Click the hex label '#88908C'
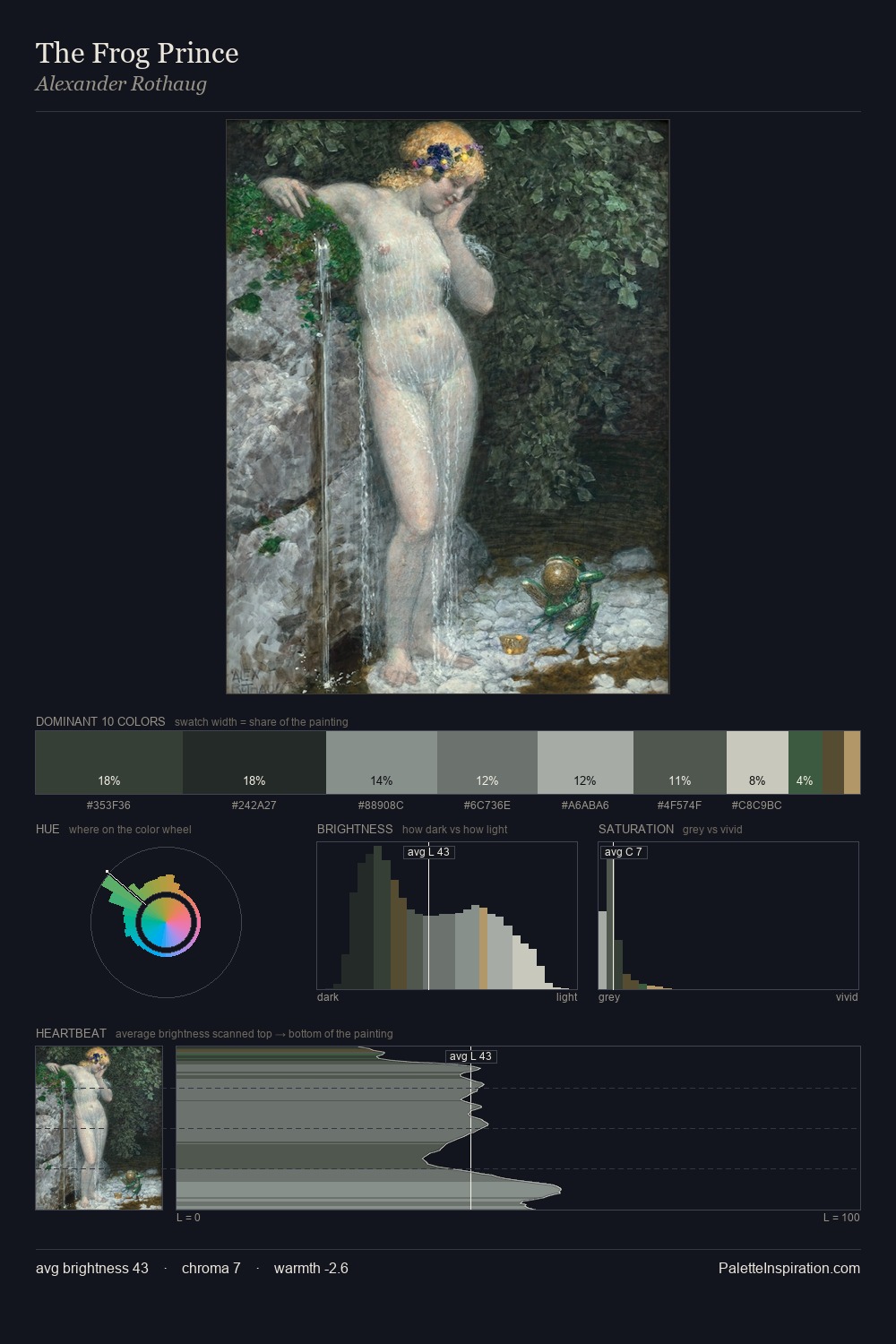The image size is (896, 1344). pyautogui.click(x=381, y=806)
